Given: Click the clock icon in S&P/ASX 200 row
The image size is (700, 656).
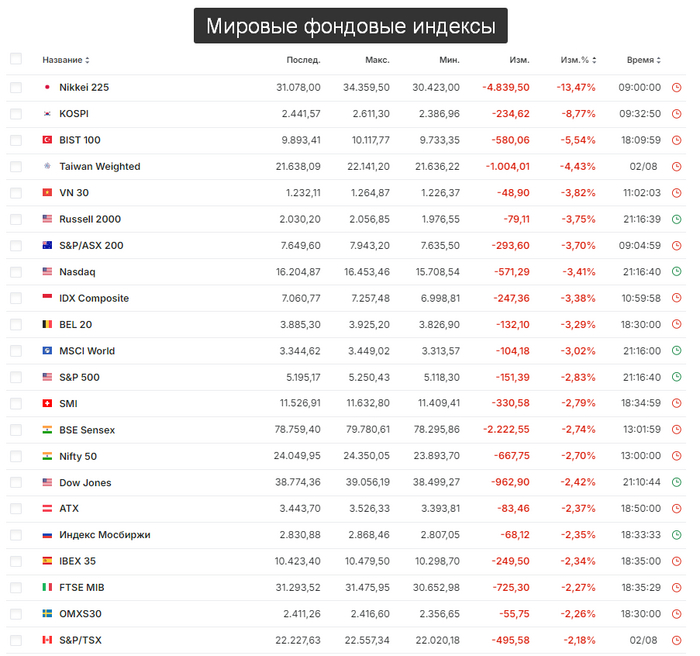Looking at the screenshot, I should (676, 246).
